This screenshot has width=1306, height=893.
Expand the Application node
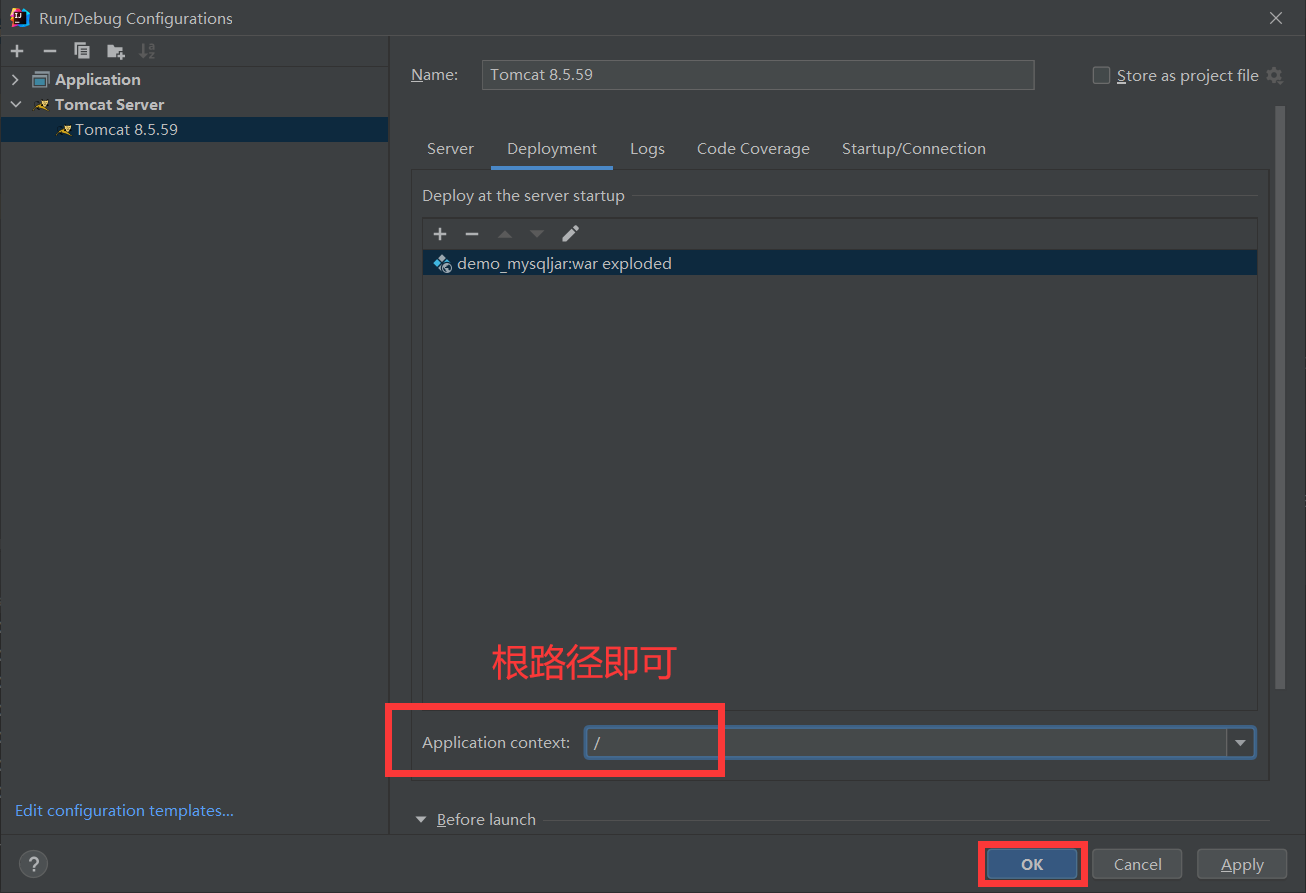click(15, 80)
